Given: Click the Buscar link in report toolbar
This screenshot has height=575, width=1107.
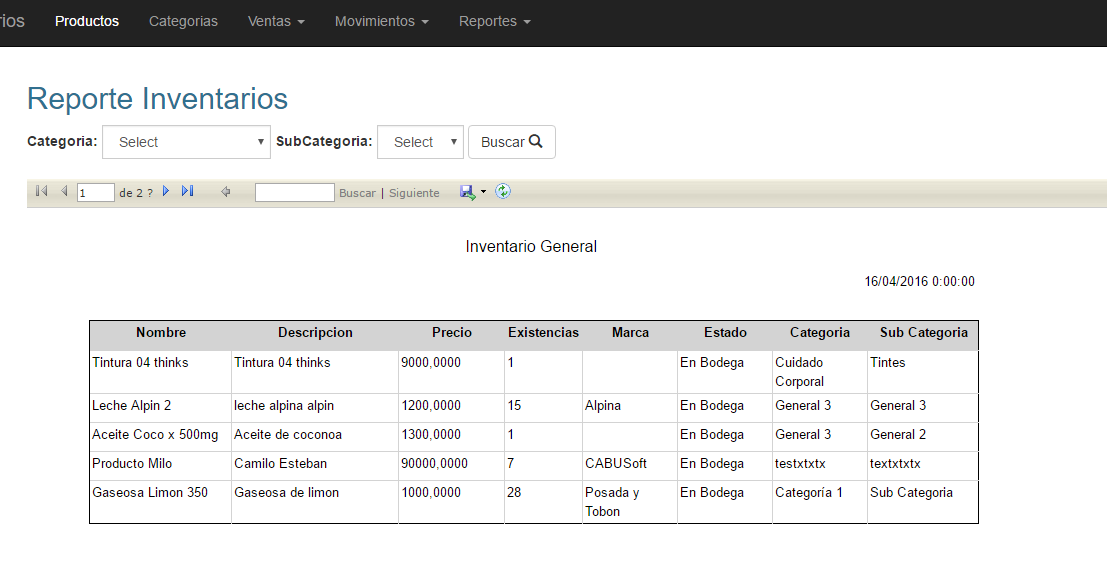Looking at the screenshot, I should (357, 193).
